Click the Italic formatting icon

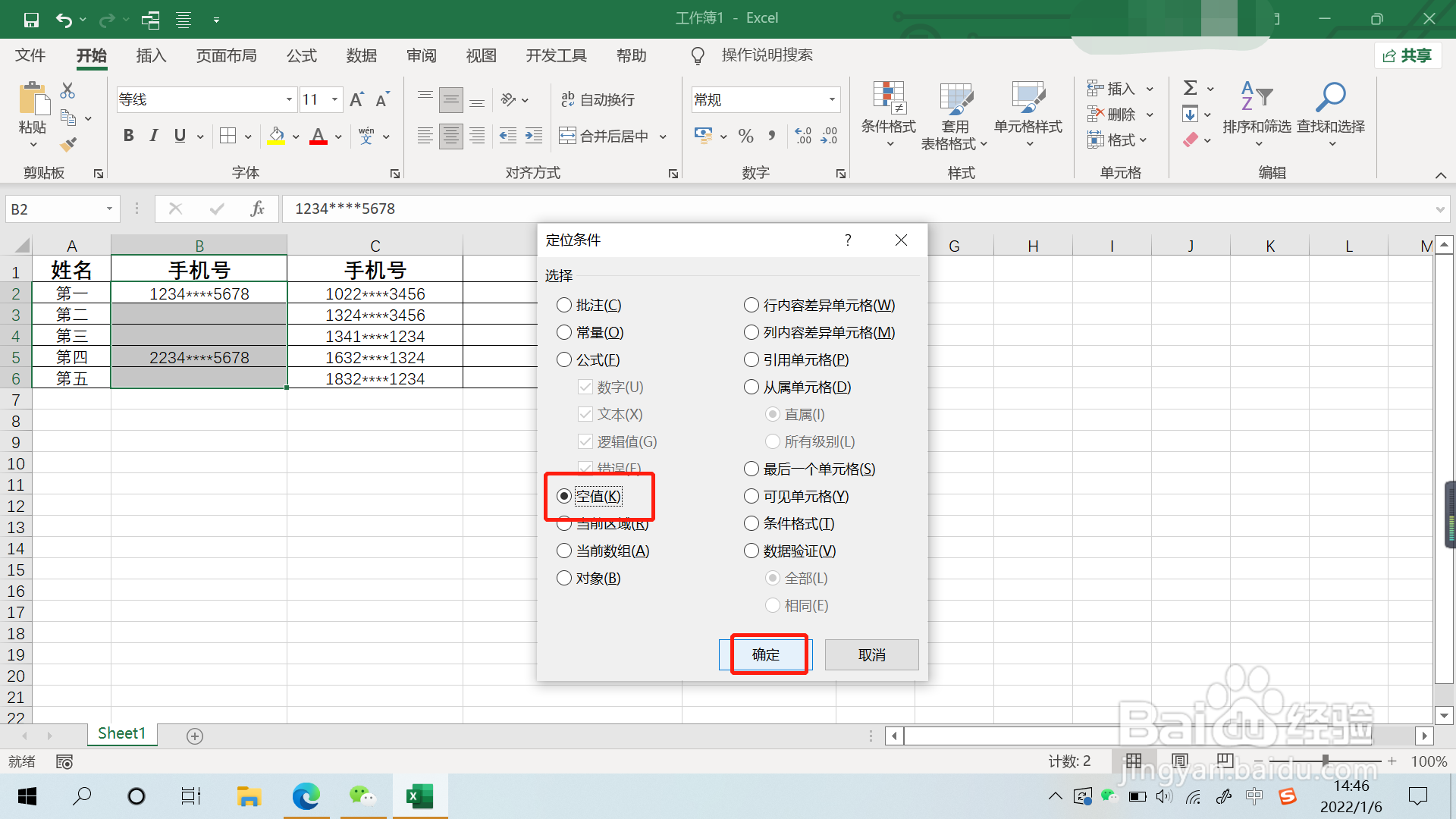[x=154, y=136]
